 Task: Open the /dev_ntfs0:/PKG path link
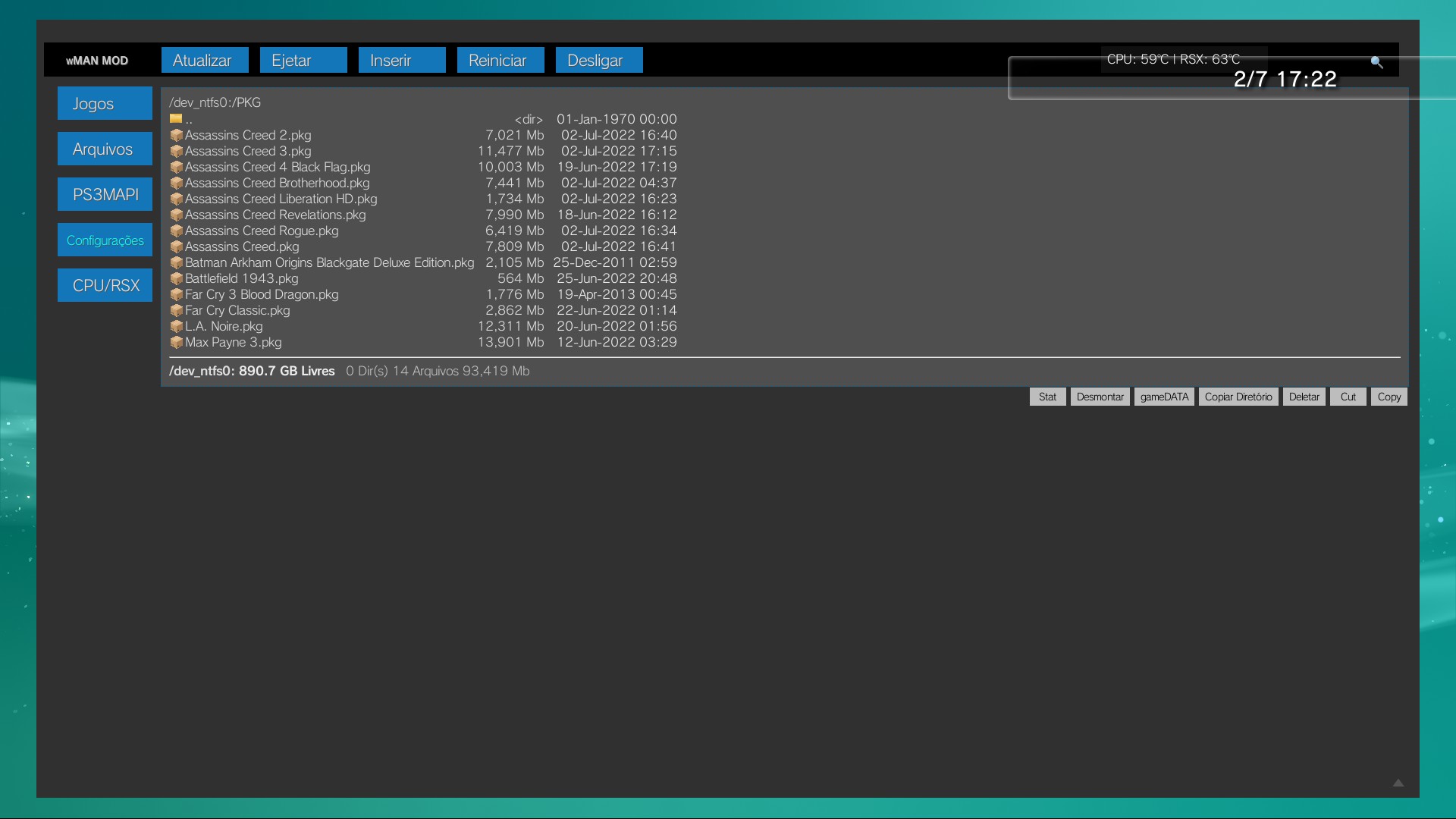(215, 102)
